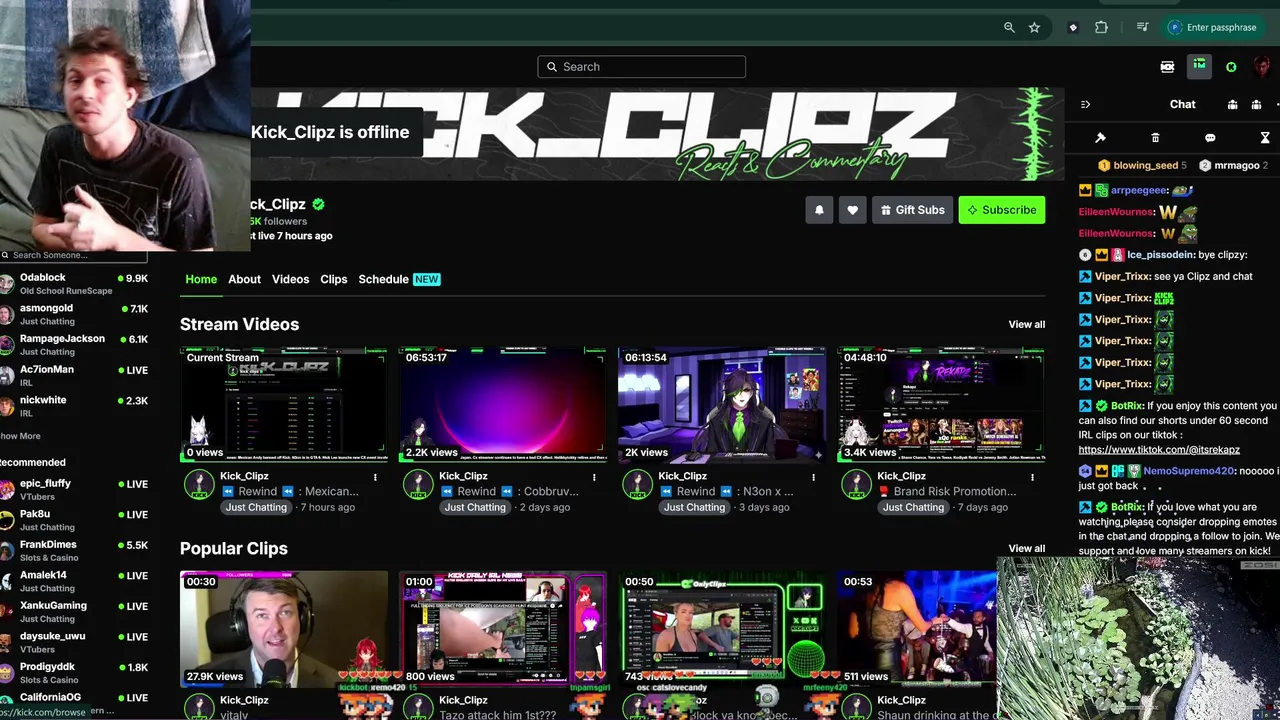The width and height of the screenshot is (1280, 720).
Task: View all Popular Clips
Action: click(1026, 548)
